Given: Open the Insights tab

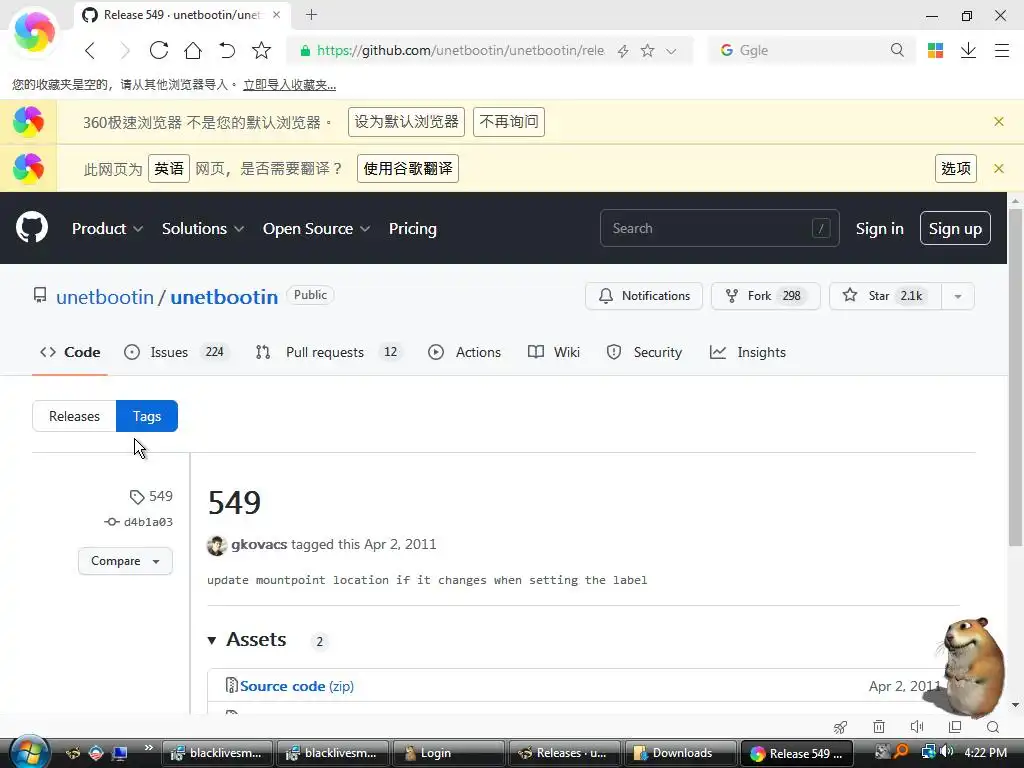Looking at the screenshot, I should [x=748, y=353].
